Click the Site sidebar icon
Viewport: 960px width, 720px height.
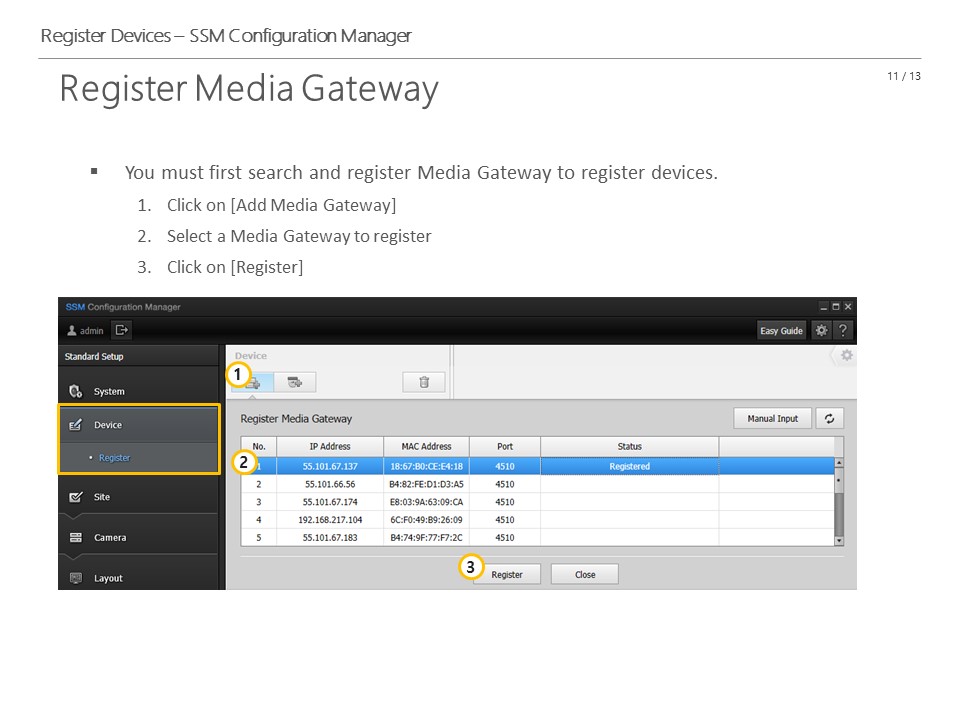(x=75, y=497)
